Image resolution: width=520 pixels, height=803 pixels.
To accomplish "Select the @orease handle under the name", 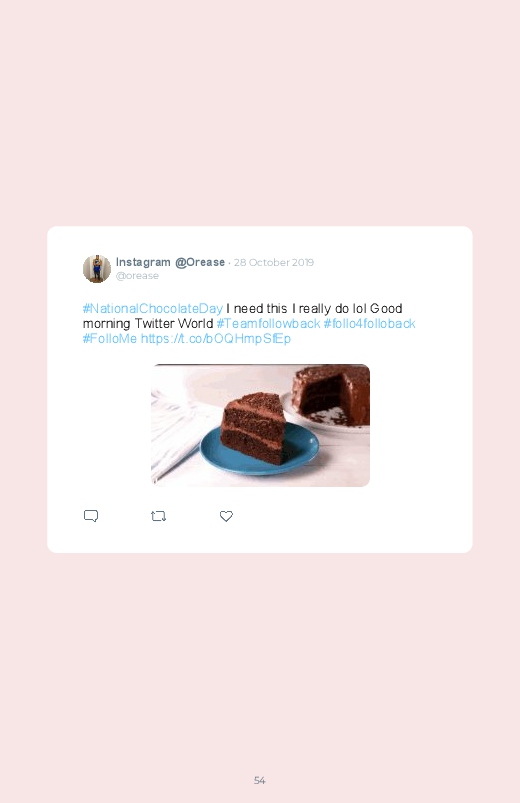I will (137, 276).
